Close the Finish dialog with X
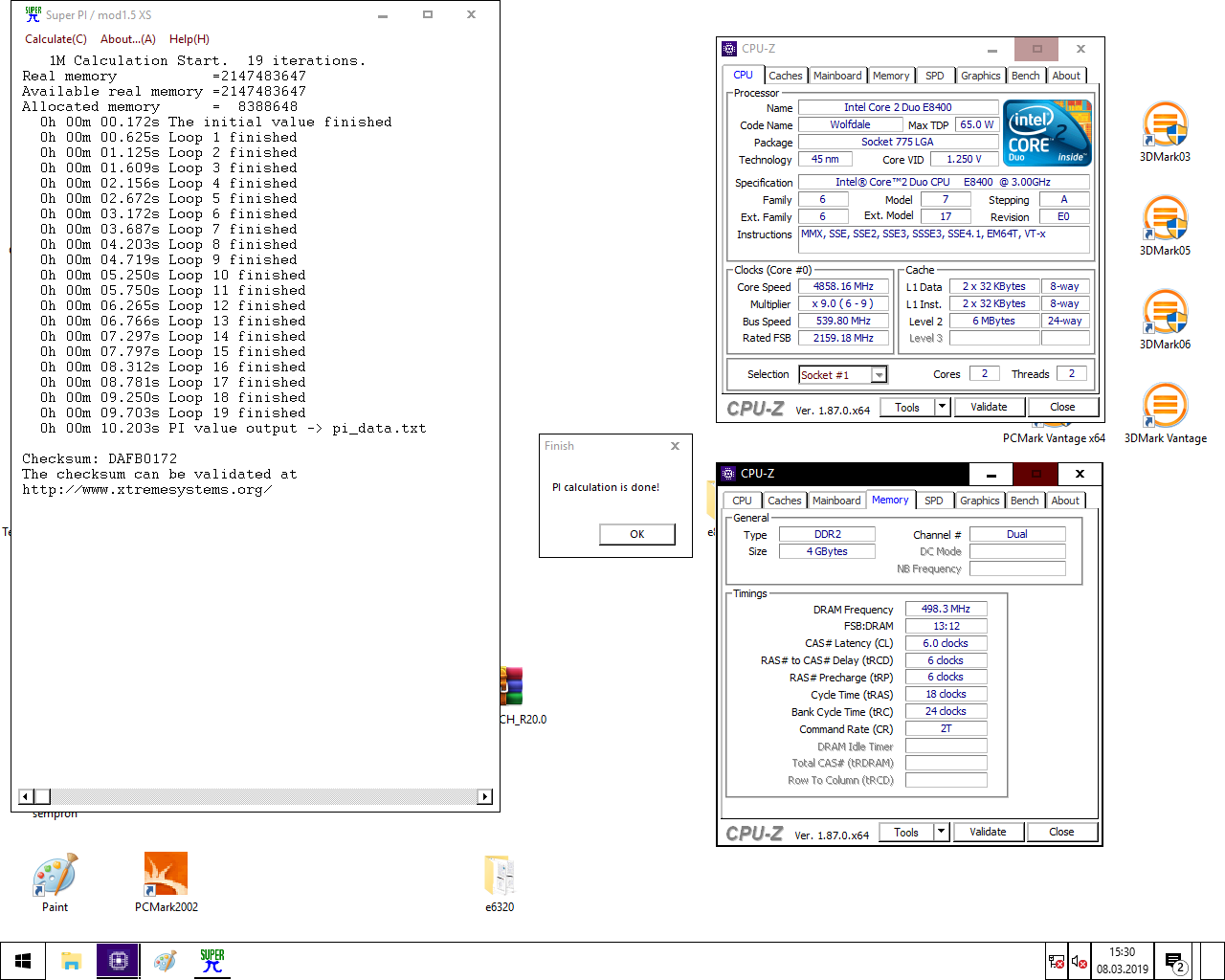This screenshot has width=1225, height=980. coord(675,446)
